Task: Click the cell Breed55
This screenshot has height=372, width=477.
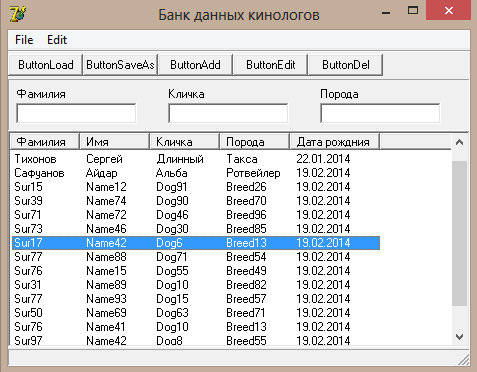Action: coord(246,340)
